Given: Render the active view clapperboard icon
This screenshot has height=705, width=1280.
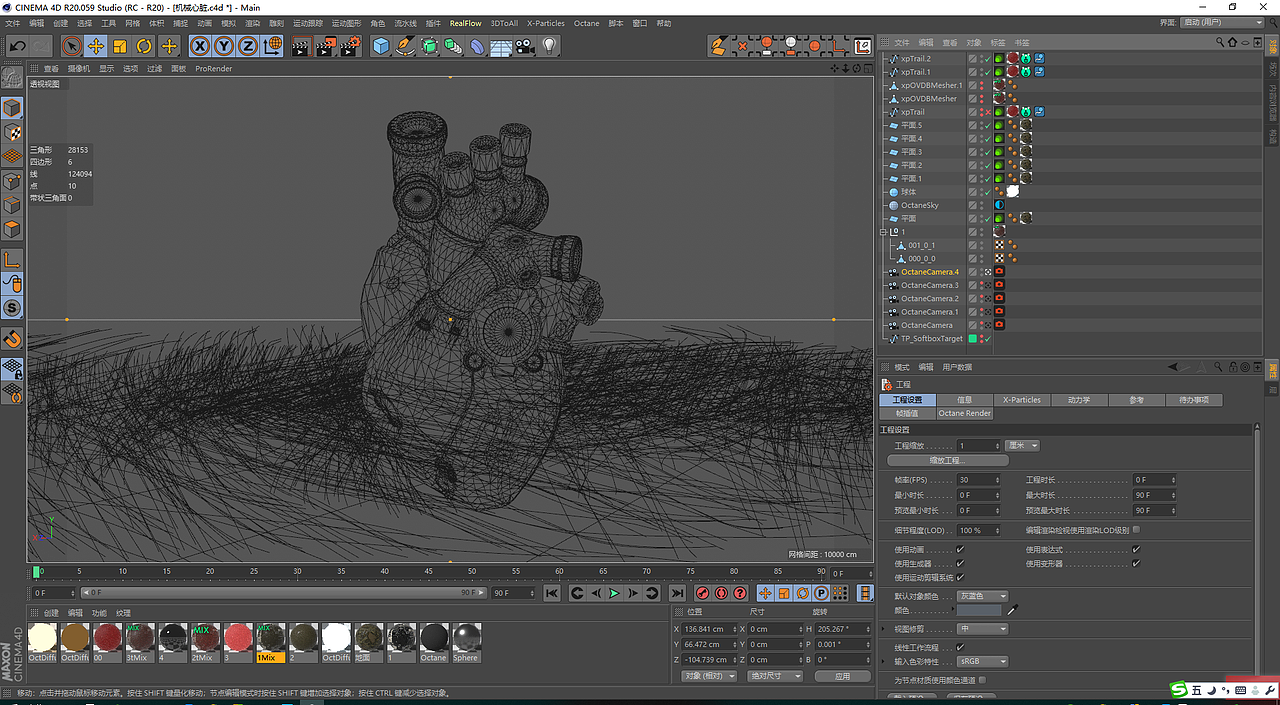Looking at the screenshot, I should (301, 46).
